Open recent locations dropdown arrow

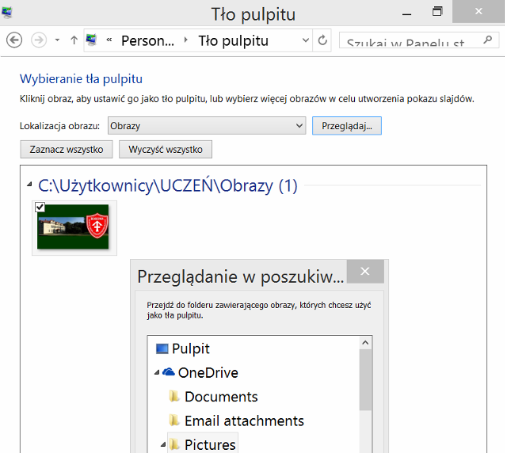coord(57,40)
